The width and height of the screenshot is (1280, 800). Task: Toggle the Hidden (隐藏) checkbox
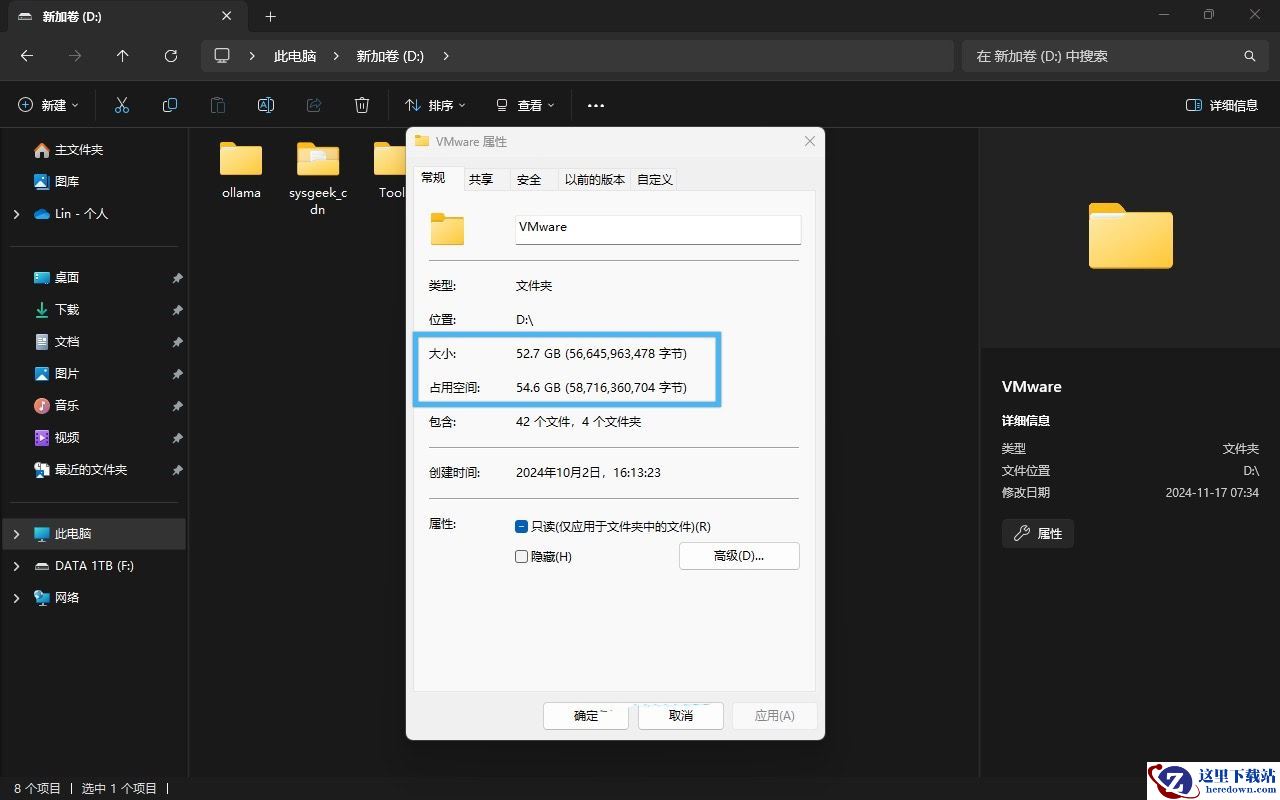point(521,556)
